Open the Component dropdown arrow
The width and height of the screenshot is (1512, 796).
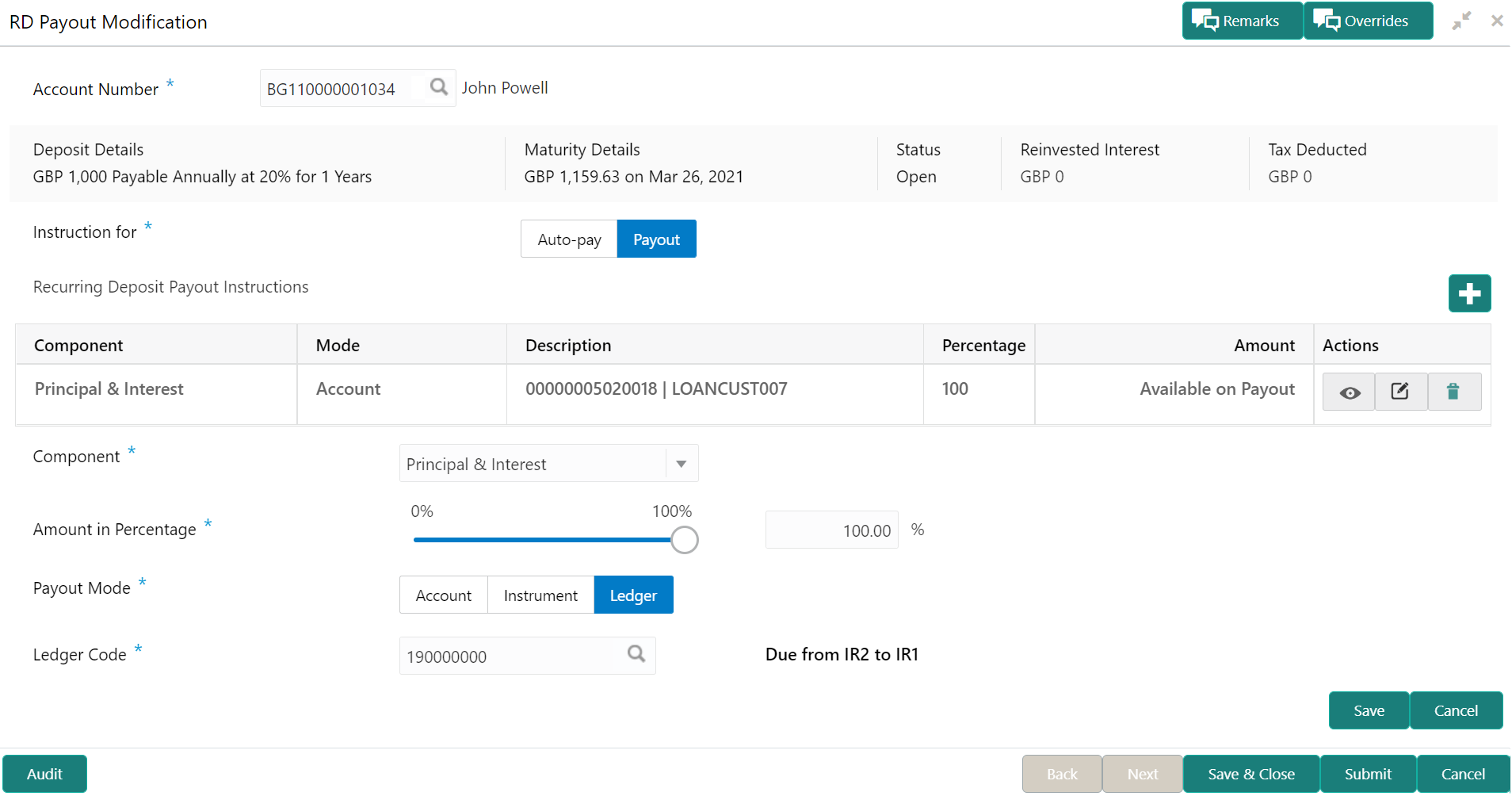pyautogui.click(x=682, y=464)
